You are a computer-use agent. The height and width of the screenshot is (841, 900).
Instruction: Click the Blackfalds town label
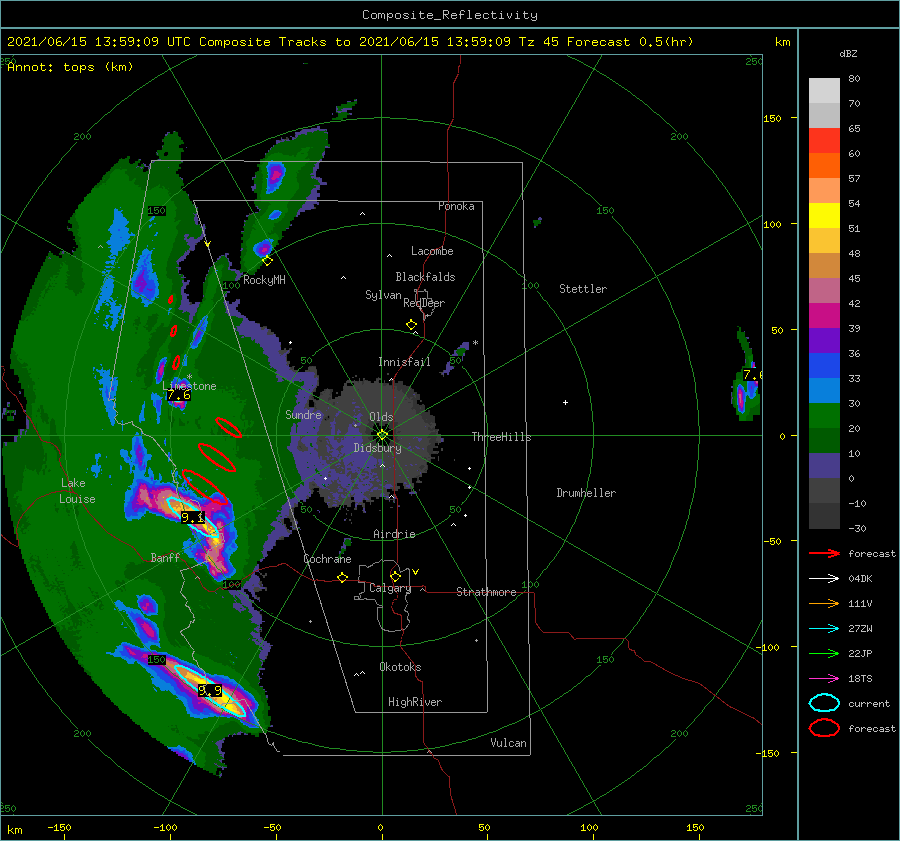[425, 277]
